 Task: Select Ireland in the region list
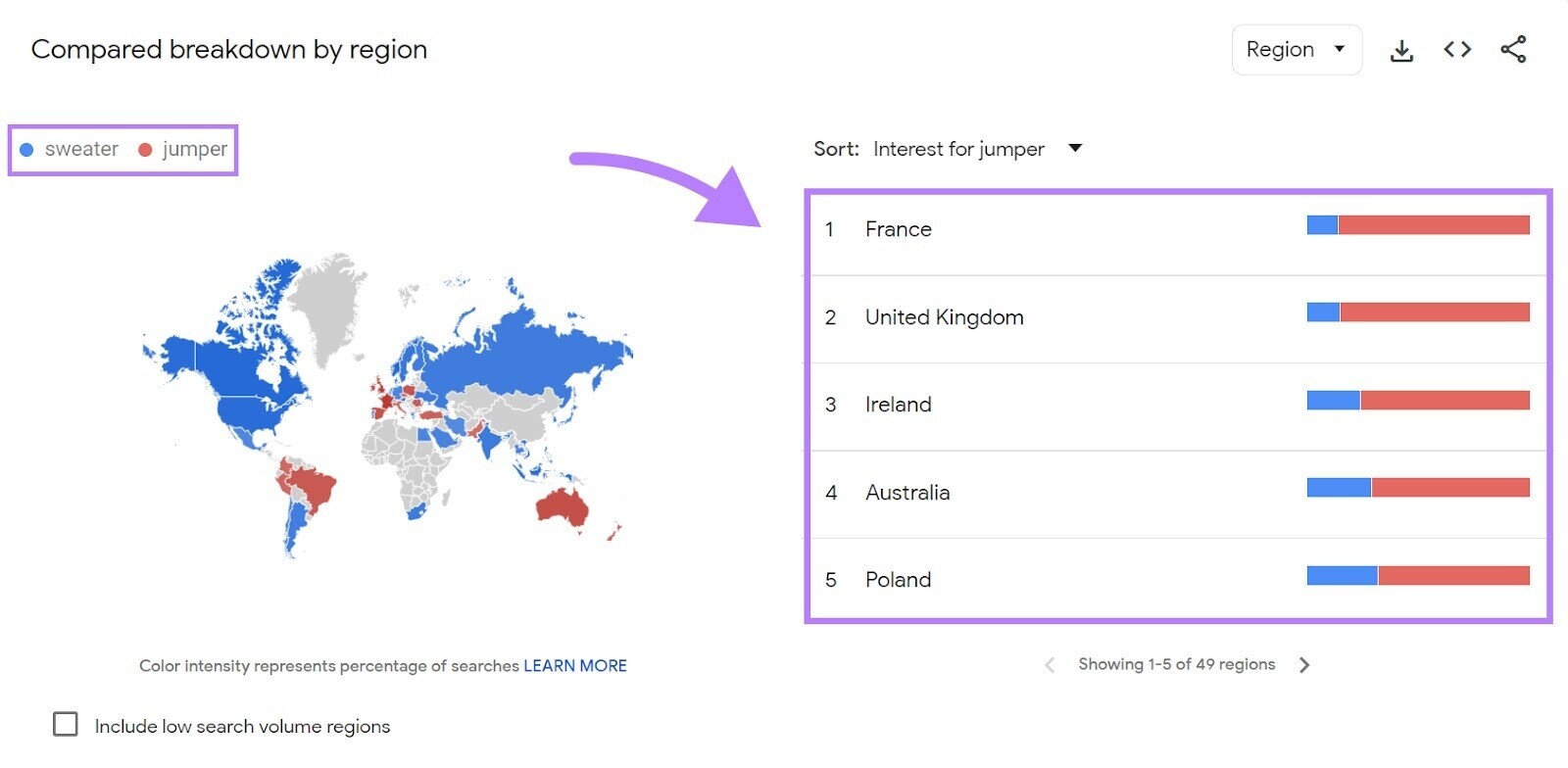coord(898,404)
